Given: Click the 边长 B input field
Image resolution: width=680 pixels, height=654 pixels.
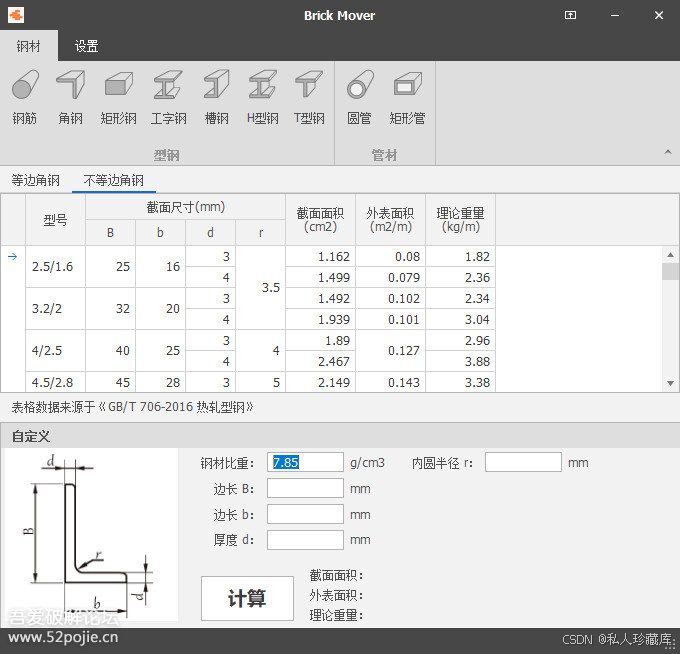Looking at the screenshot, I should [305, 488].
